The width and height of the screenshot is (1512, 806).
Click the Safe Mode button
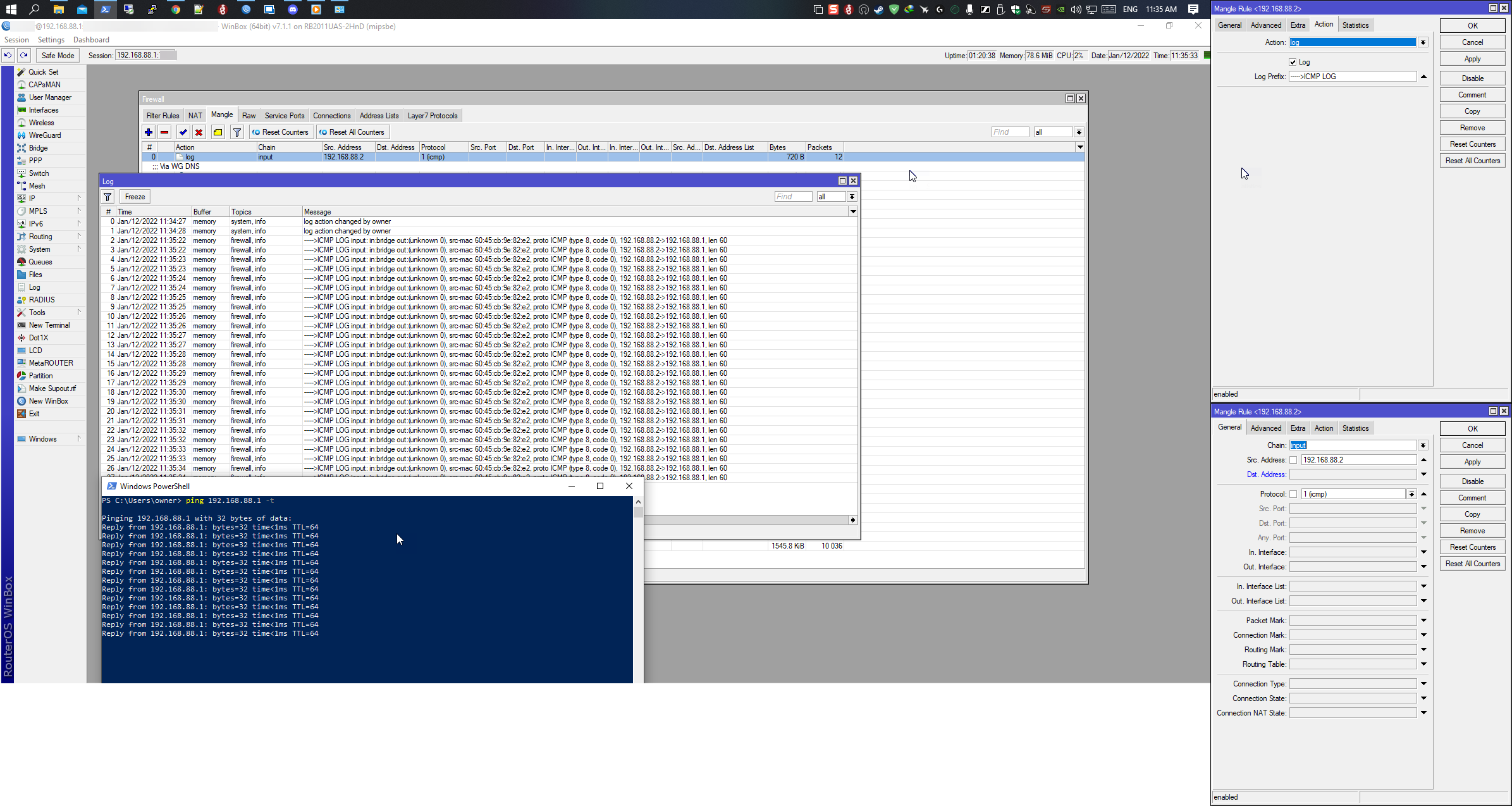pos(58,56)
